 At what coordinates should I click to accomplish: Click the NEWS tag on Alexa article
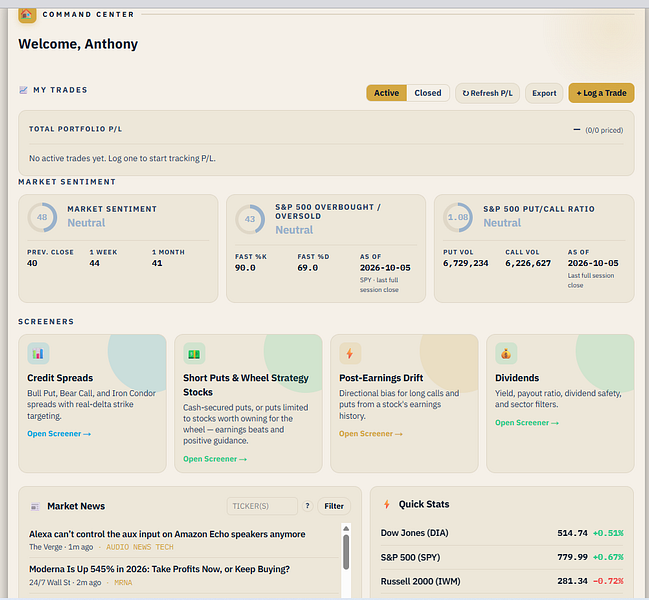pyautogui.click(x=142, y=547)
